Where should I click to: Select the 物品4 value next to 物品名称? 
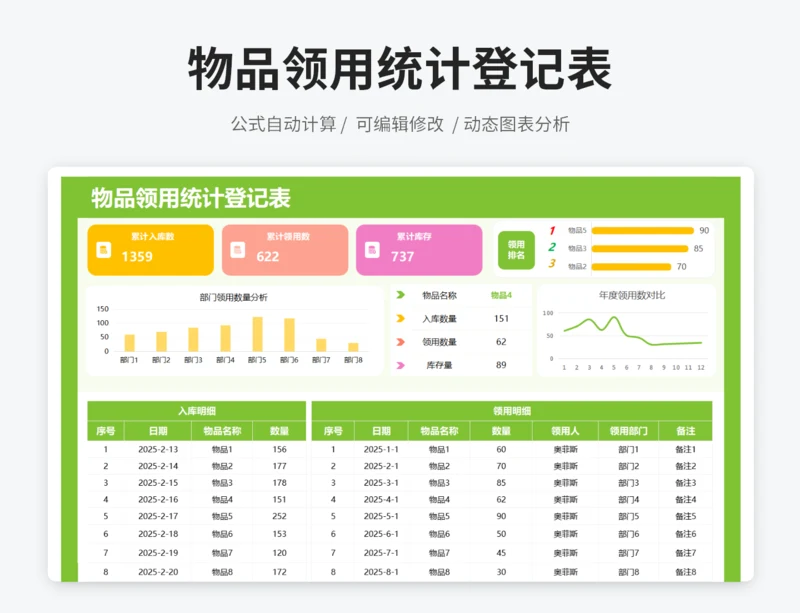(x=501, y=295)
